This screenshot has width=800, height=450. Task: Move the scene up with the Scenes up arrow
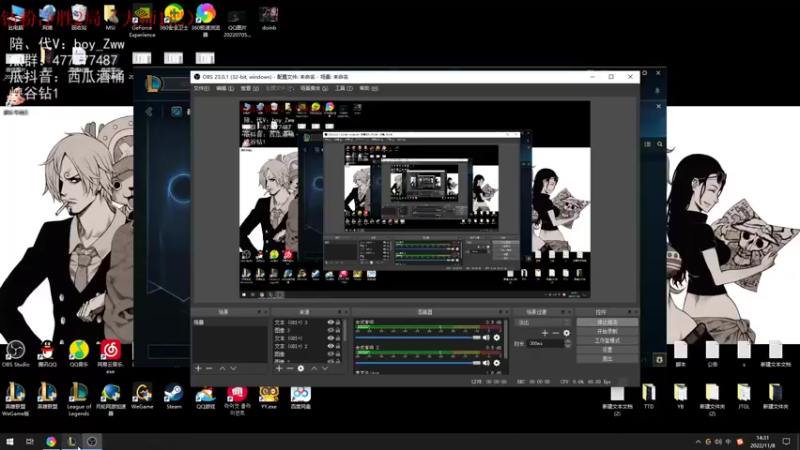pos(222,368)
